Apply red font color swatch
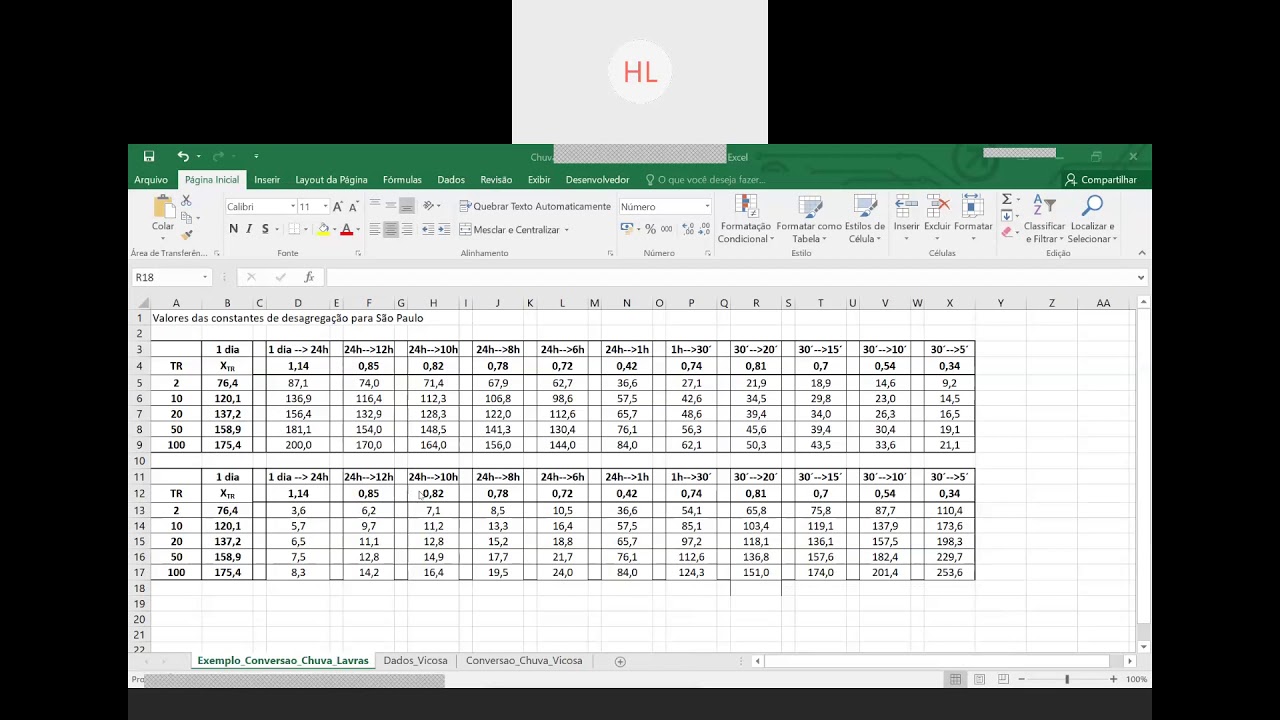The image size is (1280, 720). (x=346, y=229)
